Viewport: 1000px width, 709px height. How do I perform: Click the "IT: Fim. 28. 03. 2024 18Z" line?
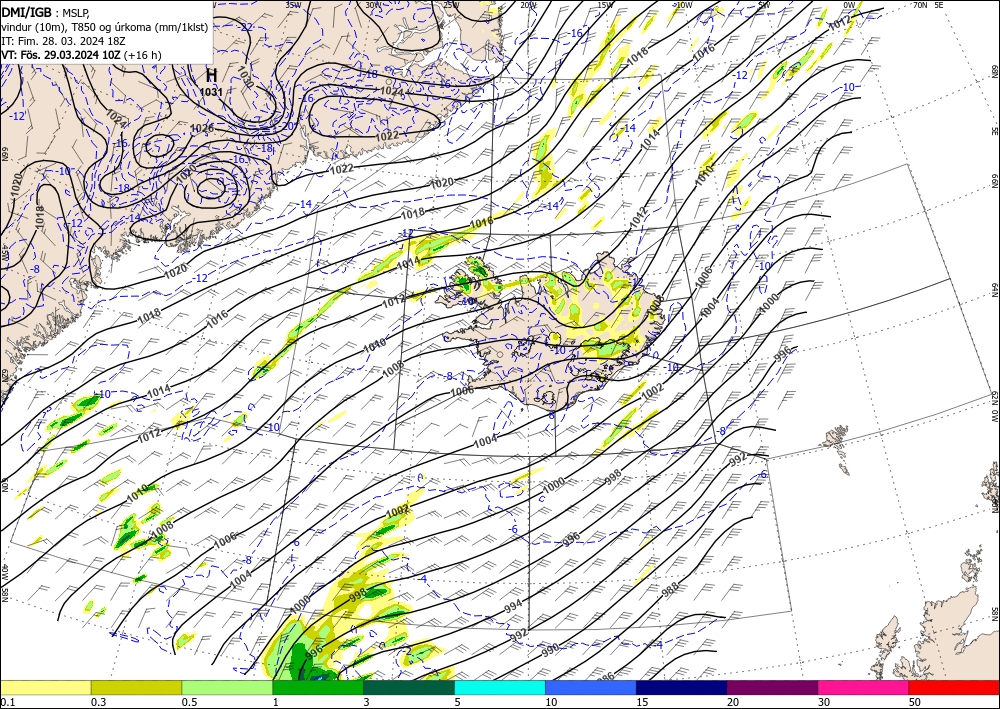(x=63, y=41)
